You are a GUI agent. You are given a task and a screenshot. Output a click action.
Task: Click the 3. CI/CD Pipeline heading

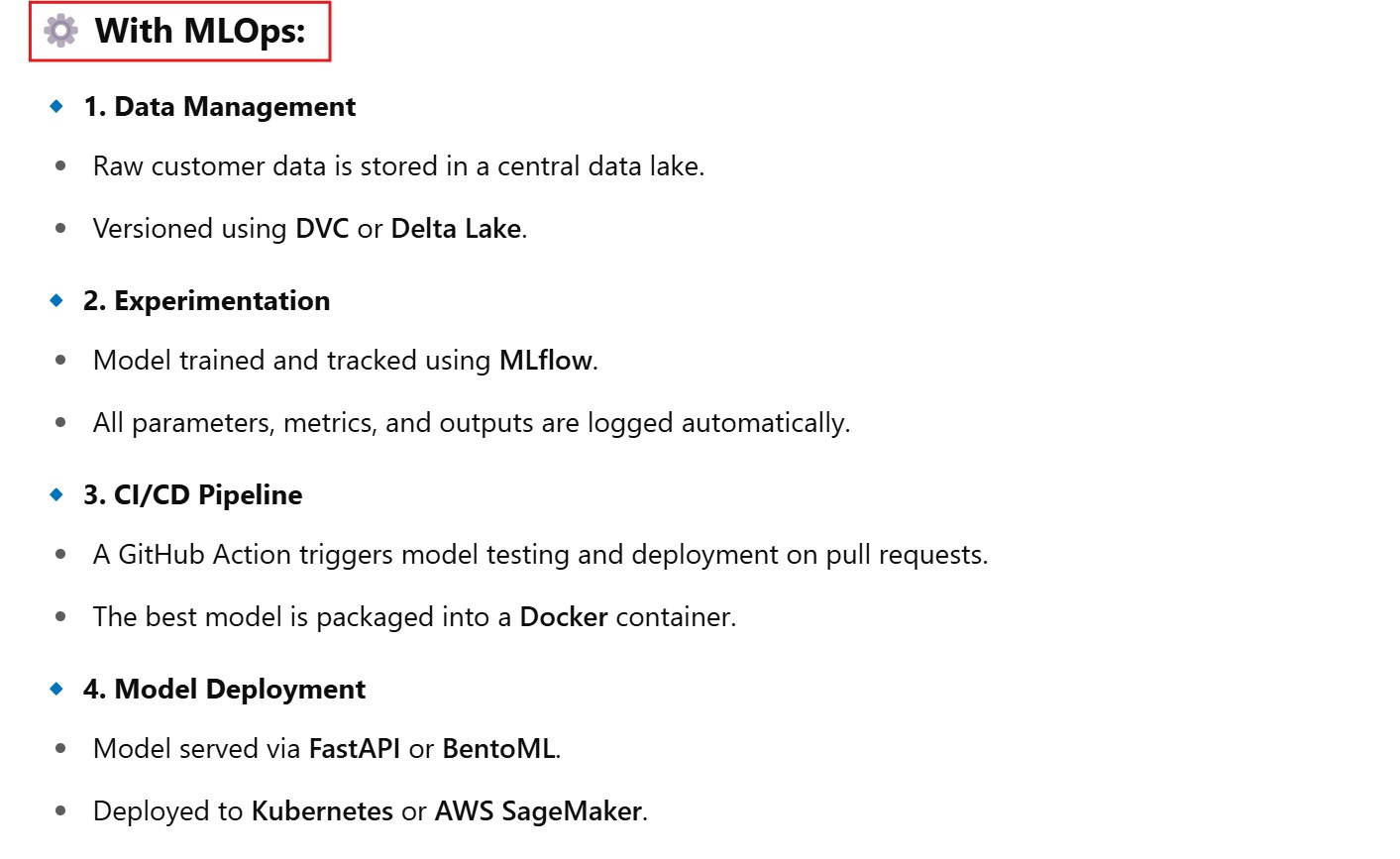(x=192, y=495)
